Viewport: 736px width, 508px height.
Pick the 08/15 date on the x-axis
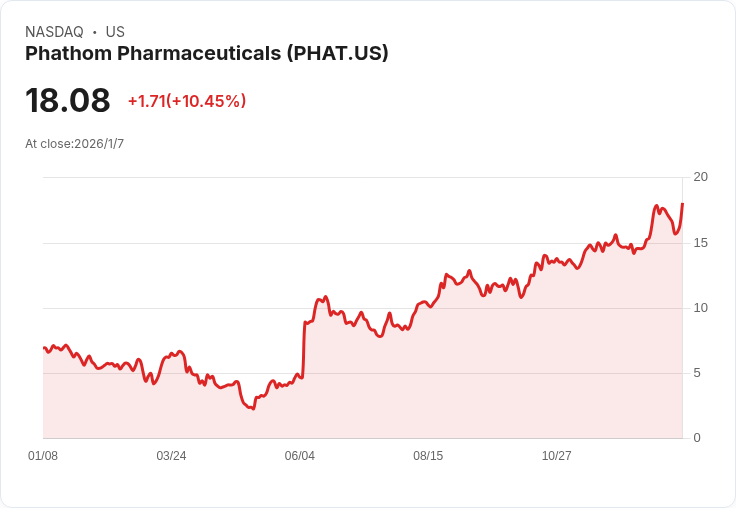[428, 456]
